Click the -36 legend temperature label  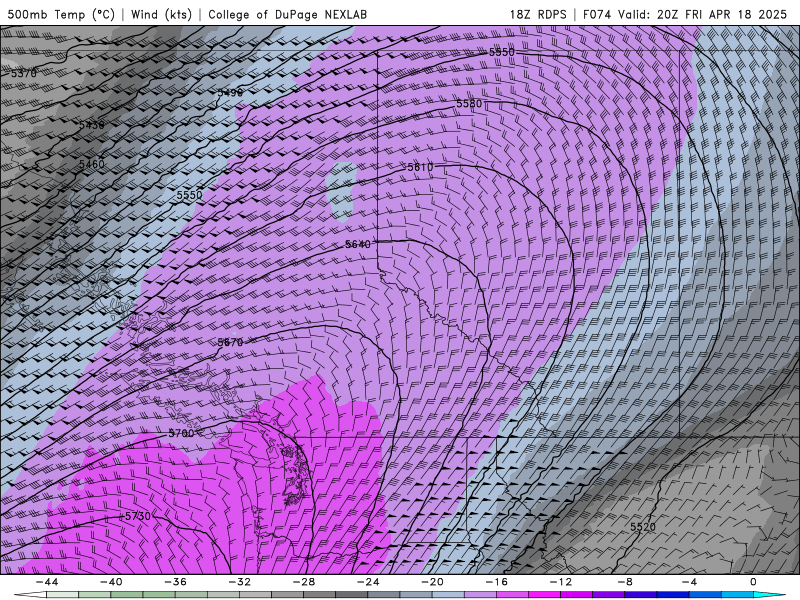click(176, 582)
